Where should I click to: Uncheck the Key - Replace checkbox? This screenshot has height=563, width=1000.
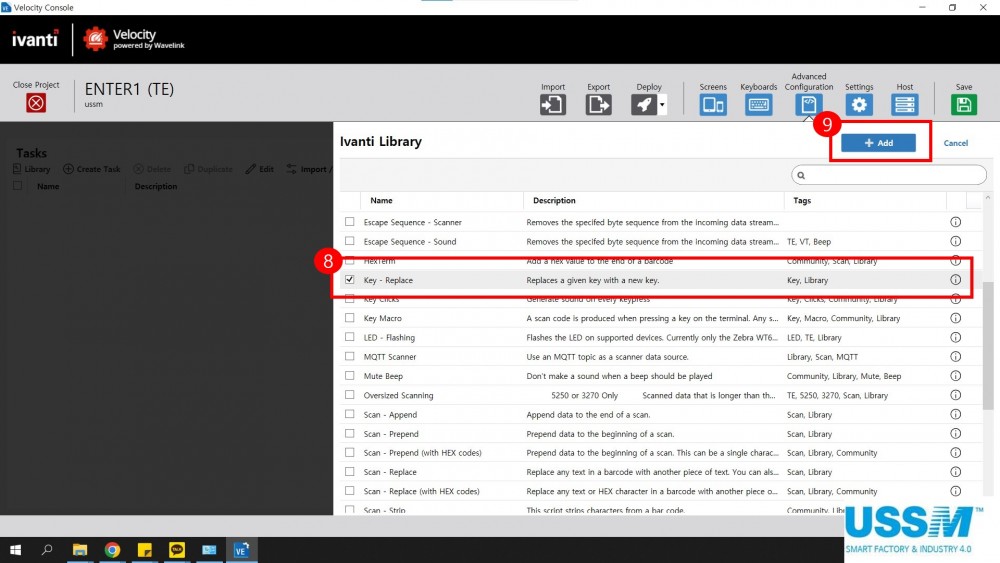(349, 279)
